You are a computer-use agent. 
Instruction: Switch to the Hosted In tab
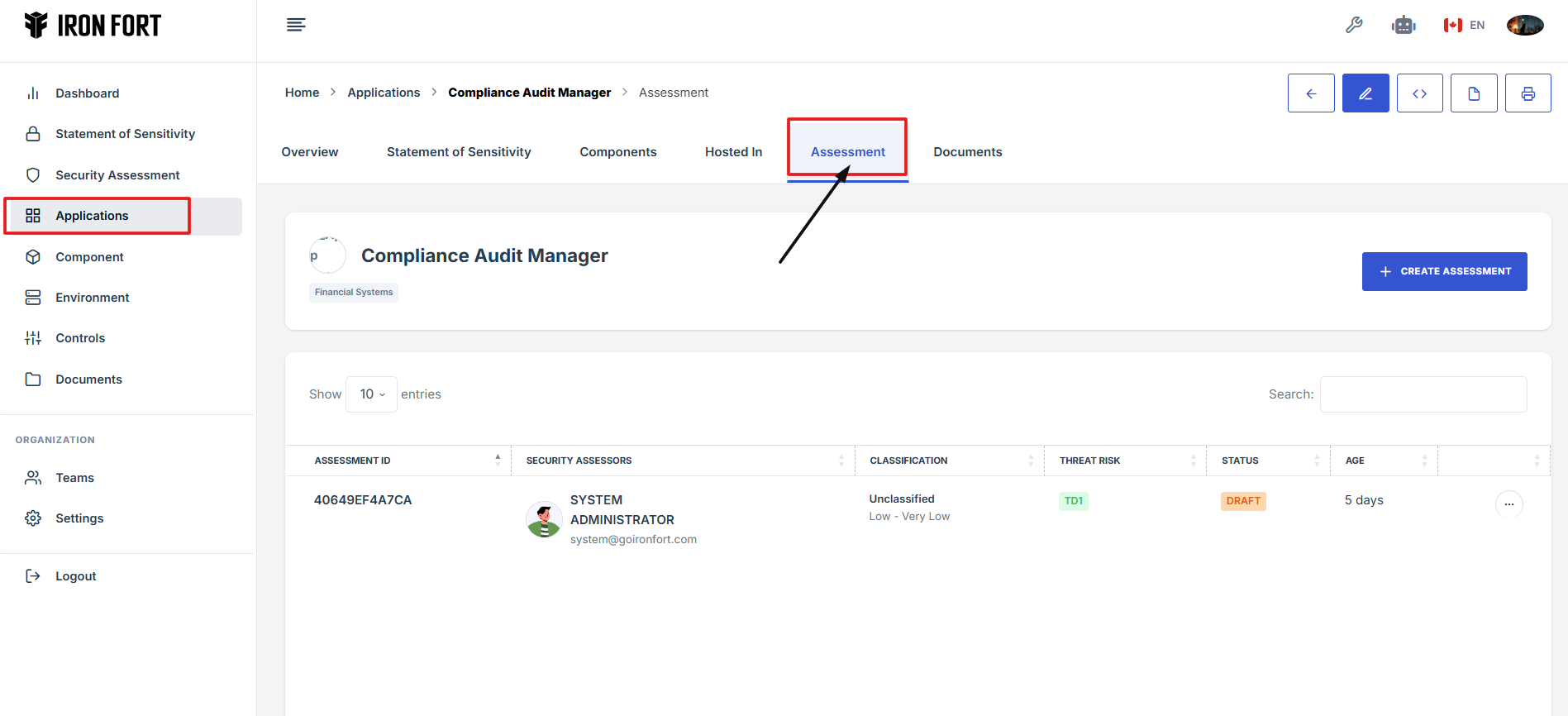point(733,152)
